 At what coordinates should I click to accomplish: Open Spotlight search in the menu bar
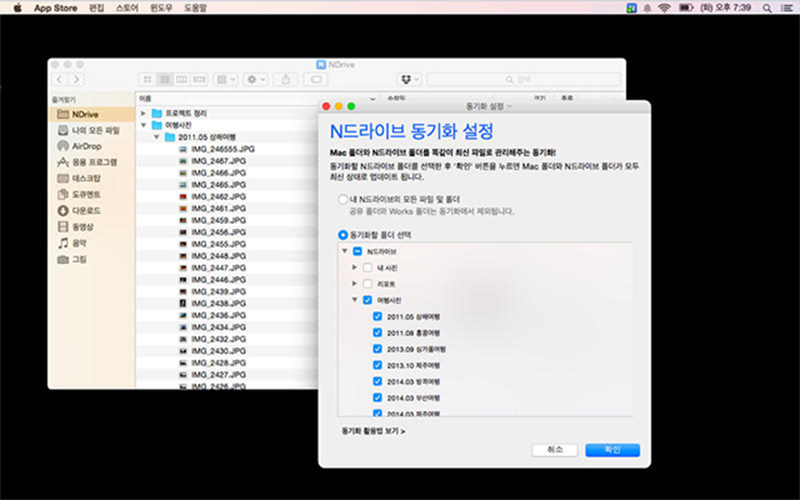coord(768,8)
